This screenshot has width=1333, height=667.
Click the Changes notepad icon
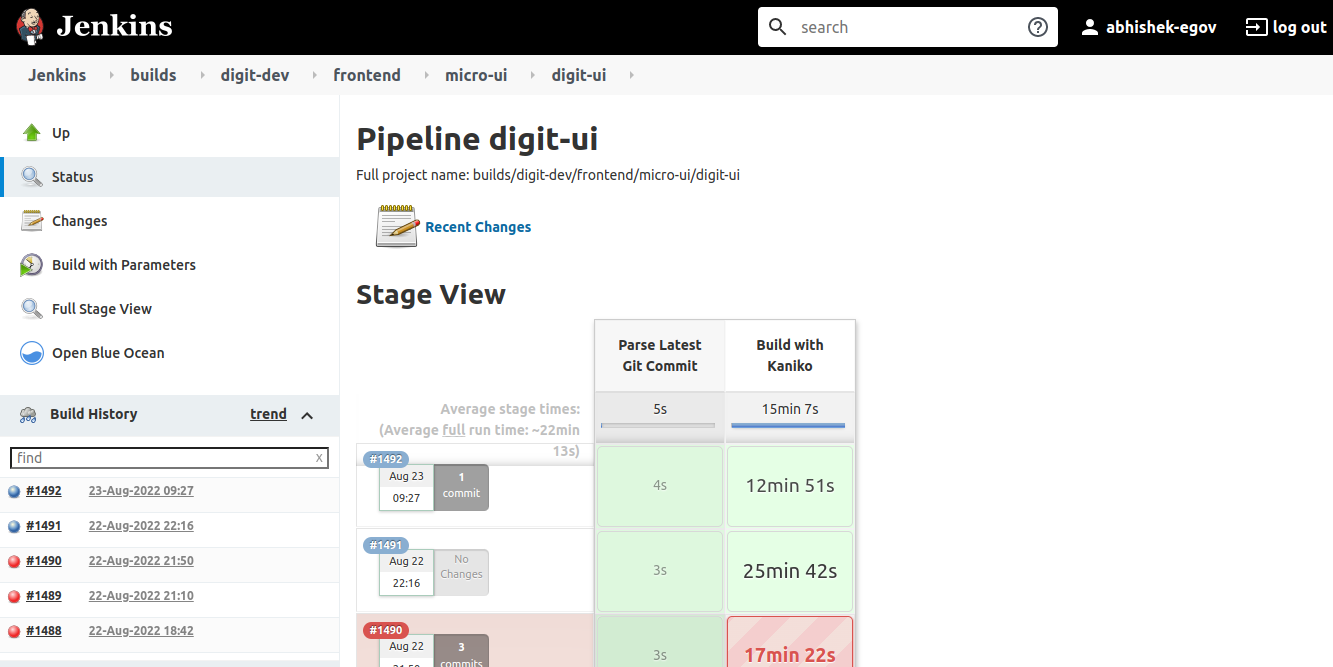click(32, 221)
